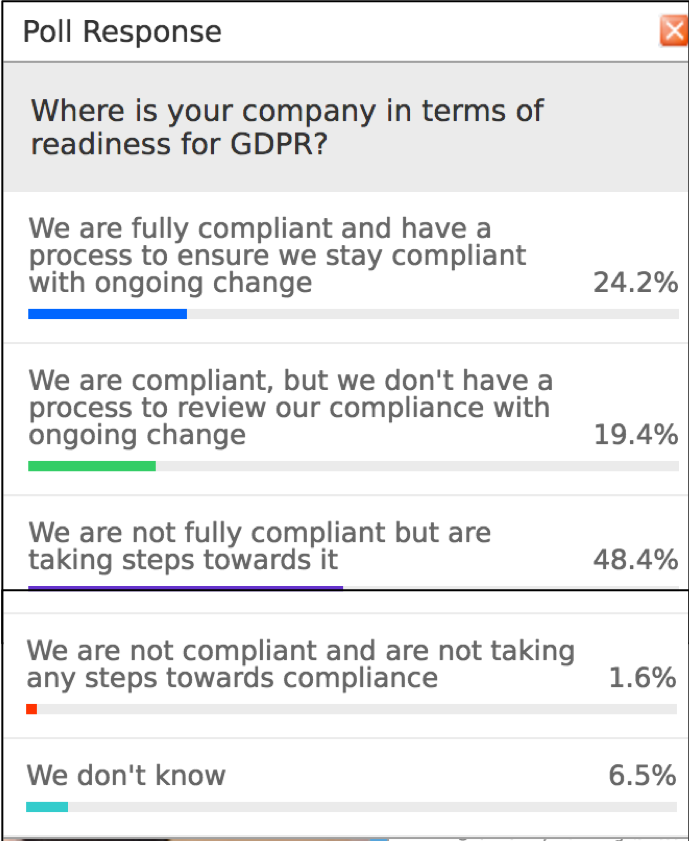689x841 pixels.
Task: Click the not compliant, no steps option
Action: pos(300,664)
